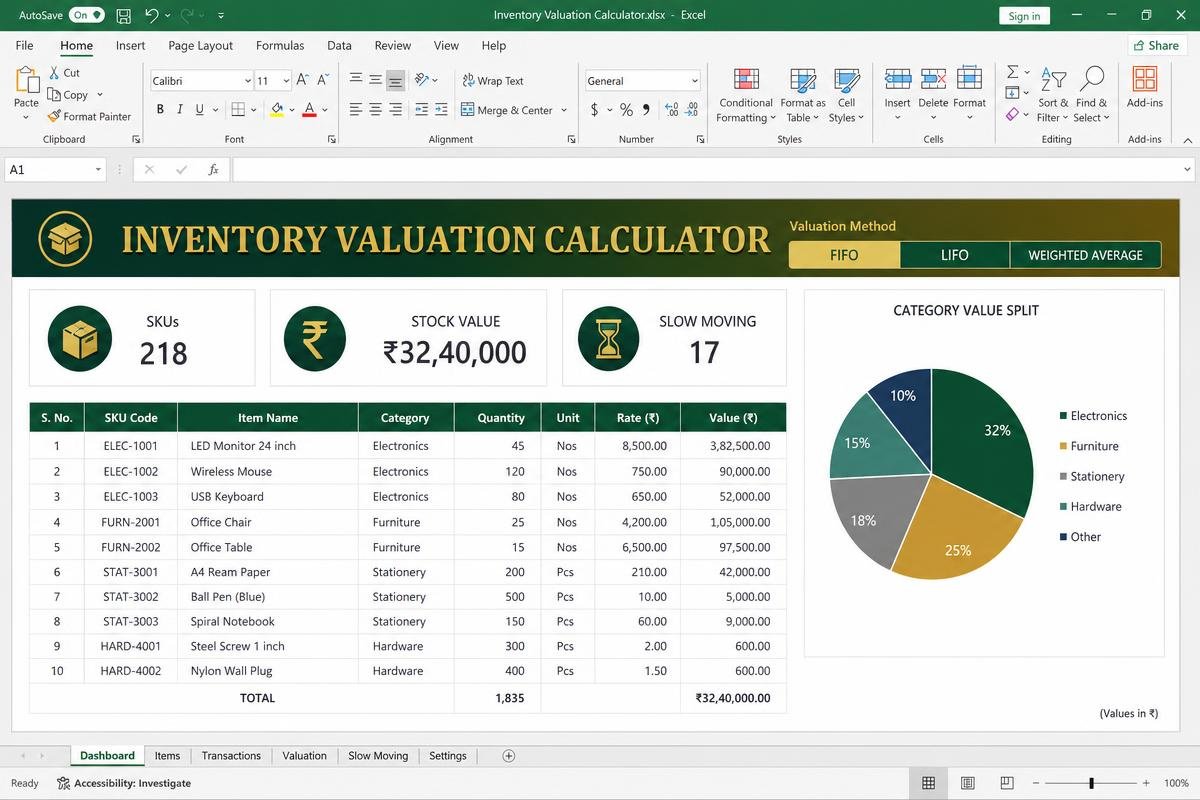Click the Delete cells icon
Image resolution: width=1200 pixels, height=800 pixels.
933,79
